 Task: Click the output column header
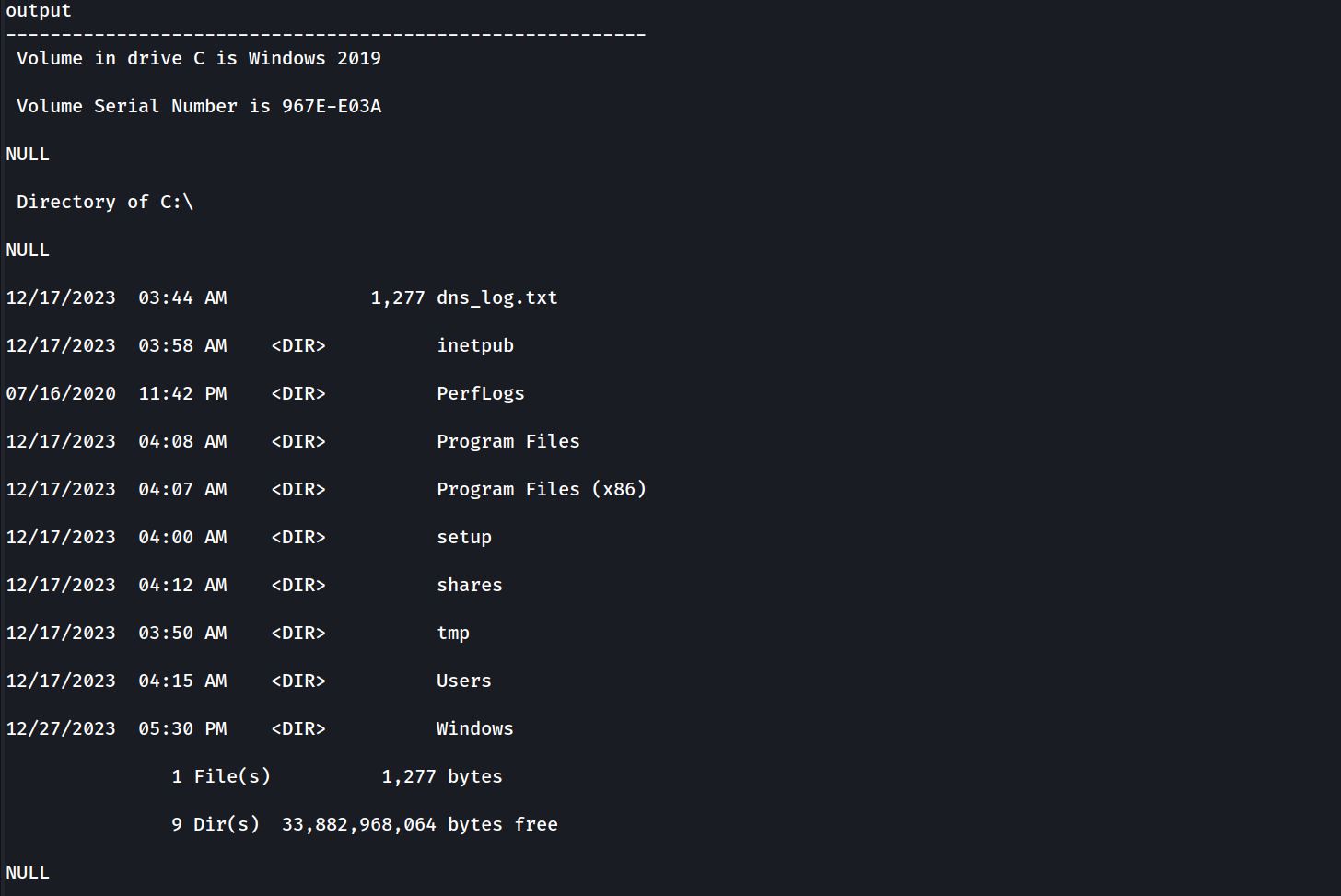39,11
